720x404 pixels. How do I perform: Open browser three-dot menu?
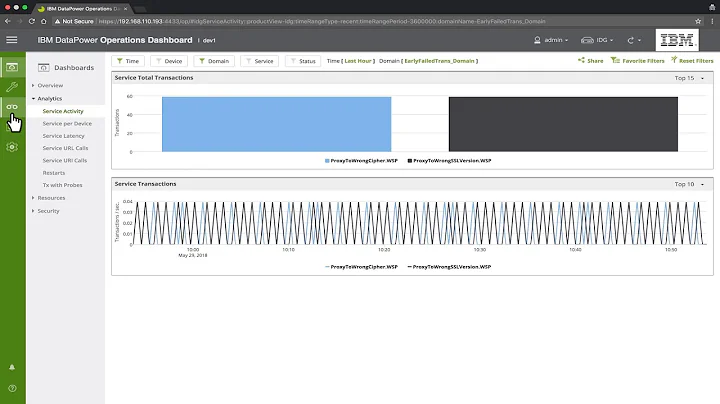tap(712, 21)
